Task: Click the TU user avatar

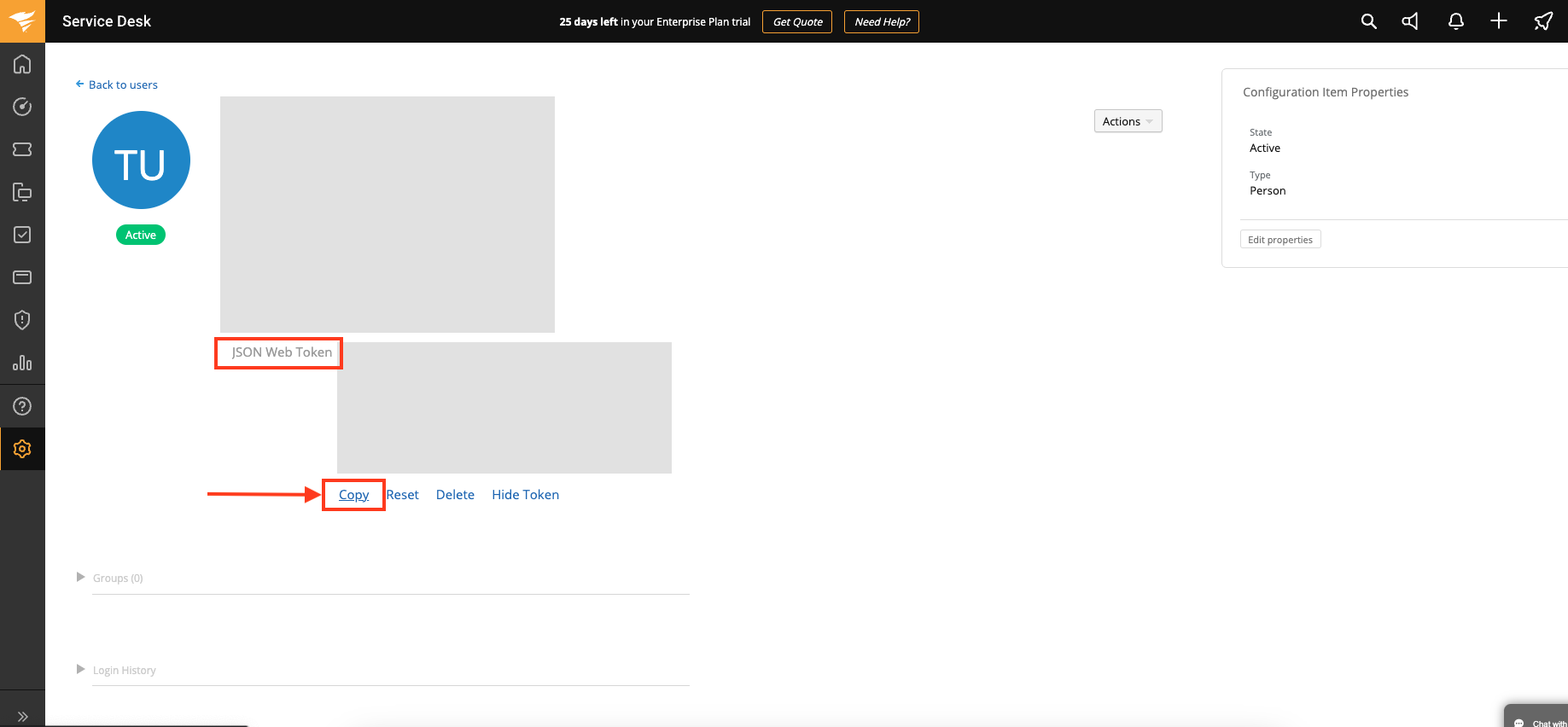Action: [141, 160]
